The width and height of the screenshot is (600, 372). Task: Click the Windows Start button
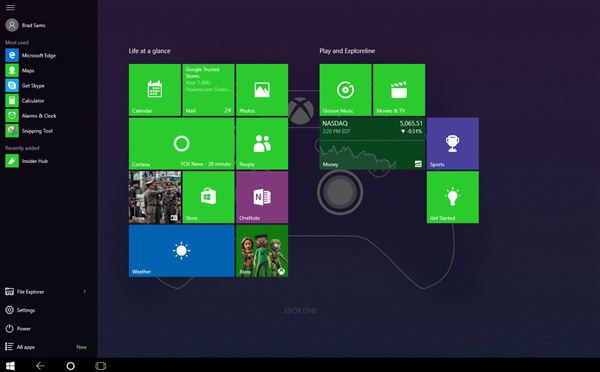(x=10, y=366)
